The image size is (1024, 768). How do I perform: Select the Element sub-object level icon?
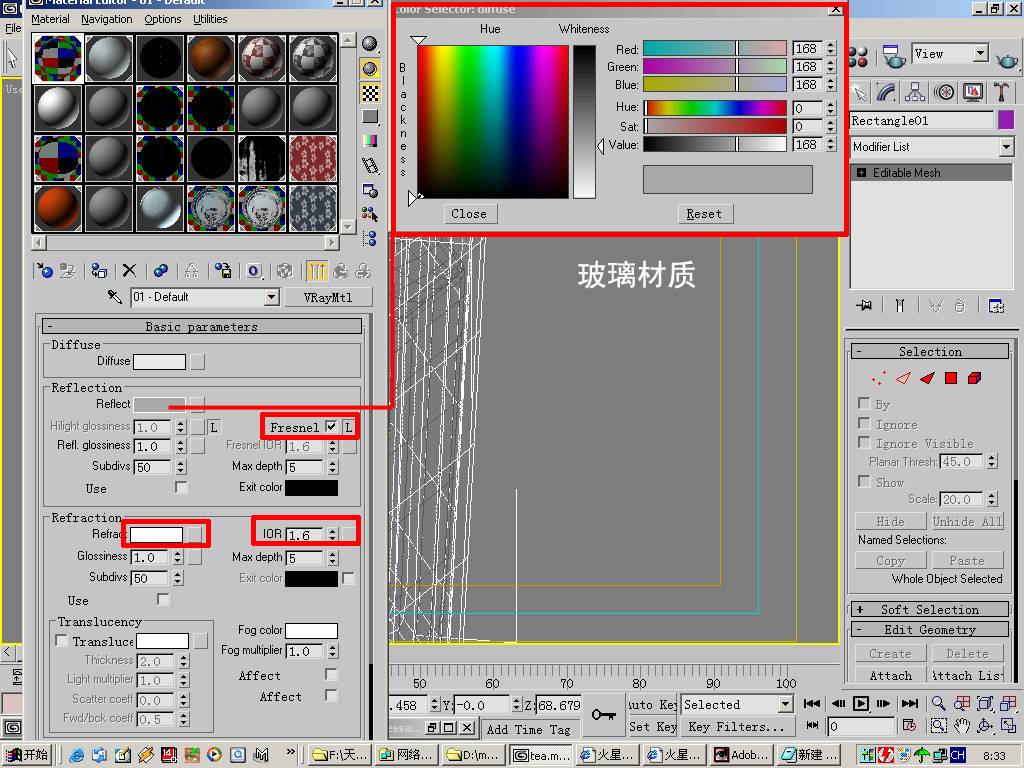(x=974, y=378)
